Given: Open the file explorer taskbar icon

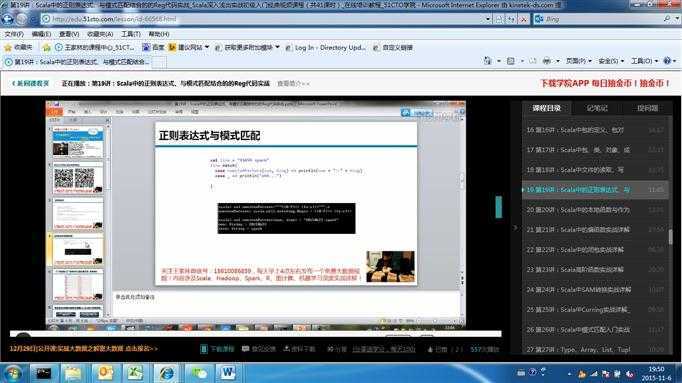Looking at the screenshot, I should tap(73, 373).
